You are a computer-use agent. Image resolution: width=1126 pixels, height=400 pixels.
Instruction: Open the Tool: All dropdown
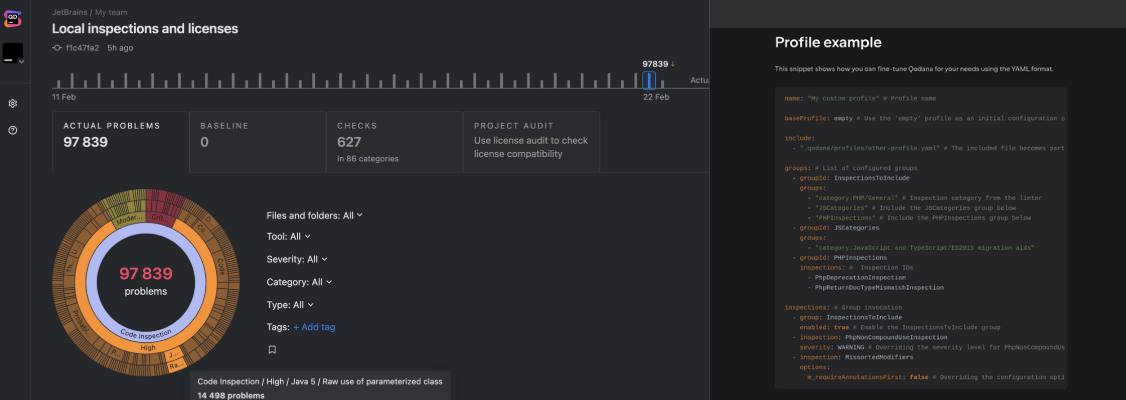(289, 236)
